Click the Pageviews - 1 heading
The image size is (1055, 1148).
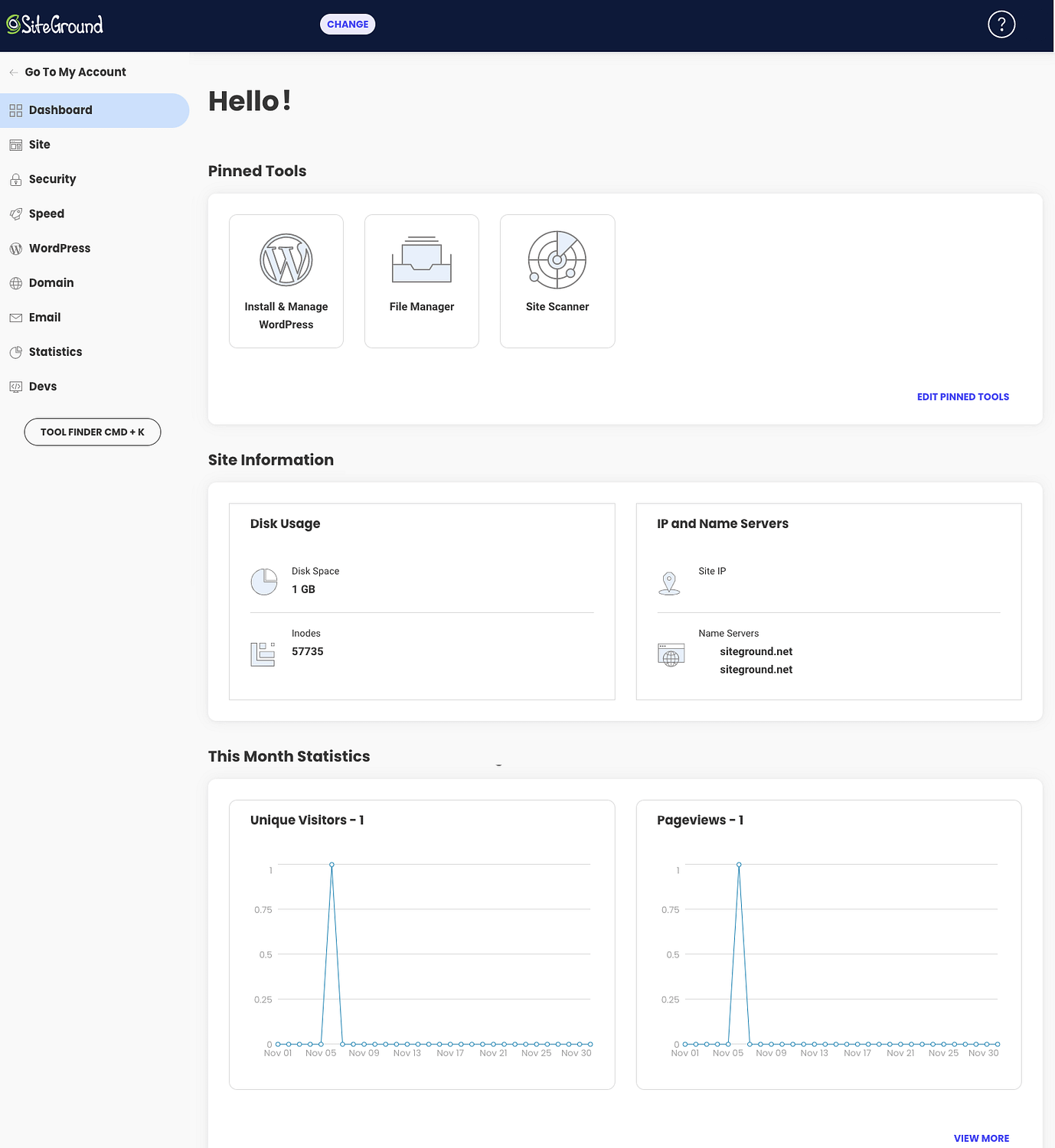point(701,820)
